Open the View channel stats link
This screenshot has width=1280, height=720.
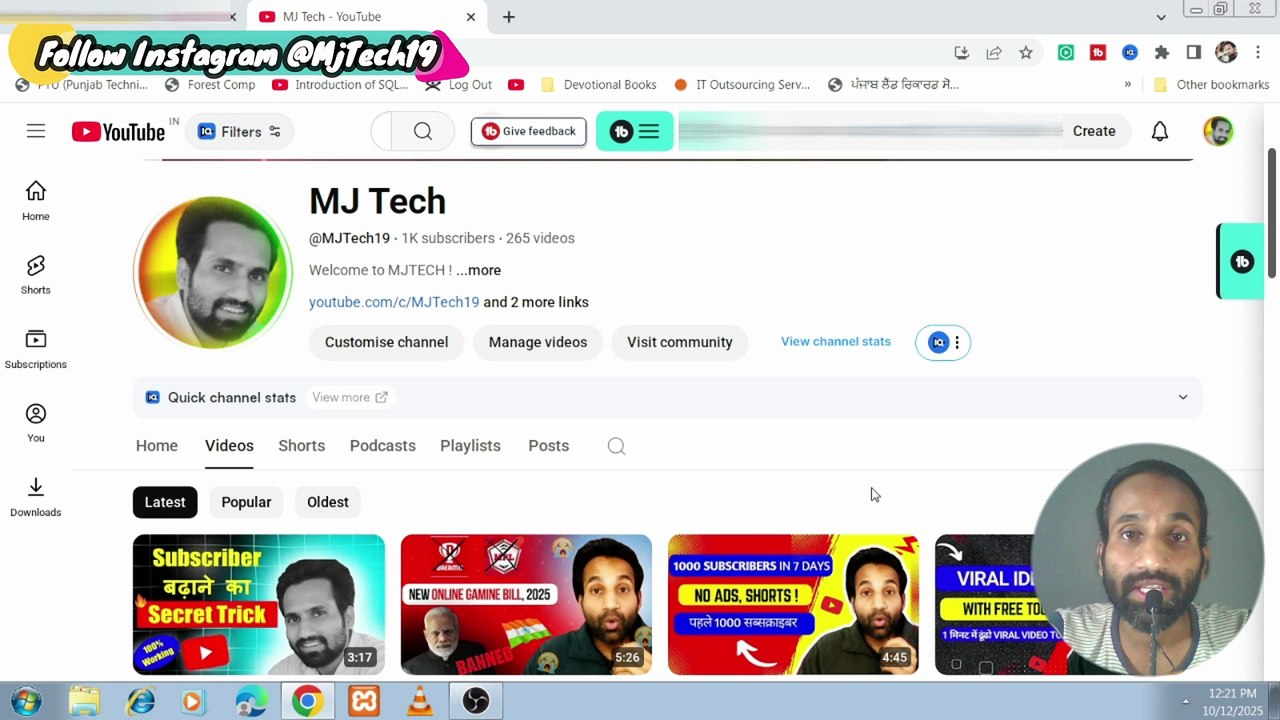836,342
